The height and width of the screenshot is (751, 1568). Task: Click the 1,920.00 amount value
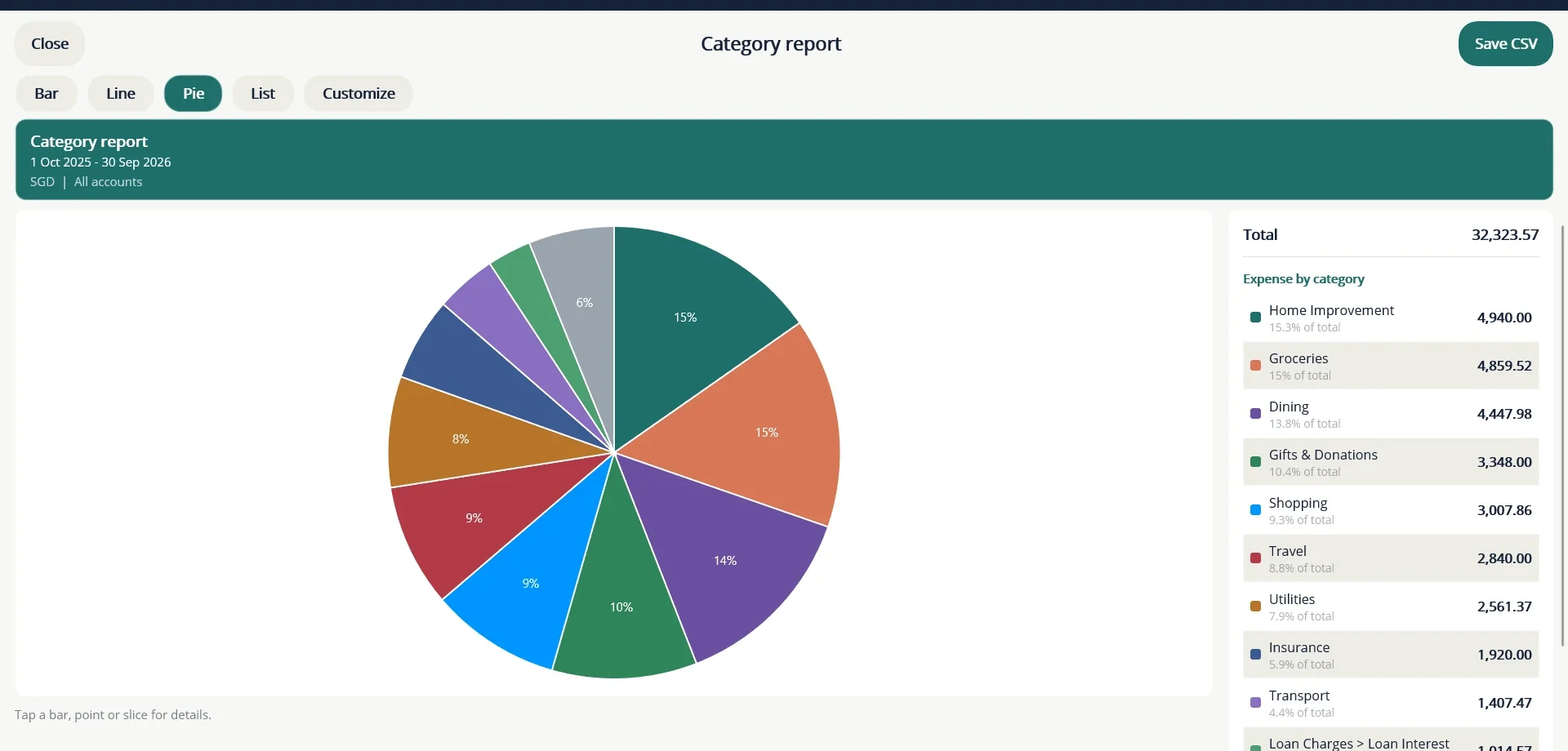[x=1504, y=655]
